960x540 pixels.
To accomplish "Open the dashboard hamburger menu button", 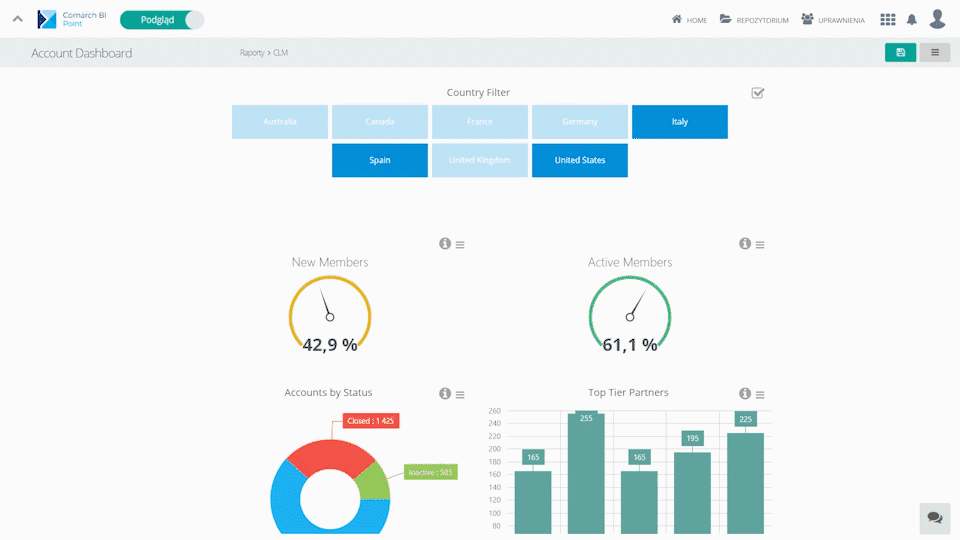I will click(x=935, y=53).
